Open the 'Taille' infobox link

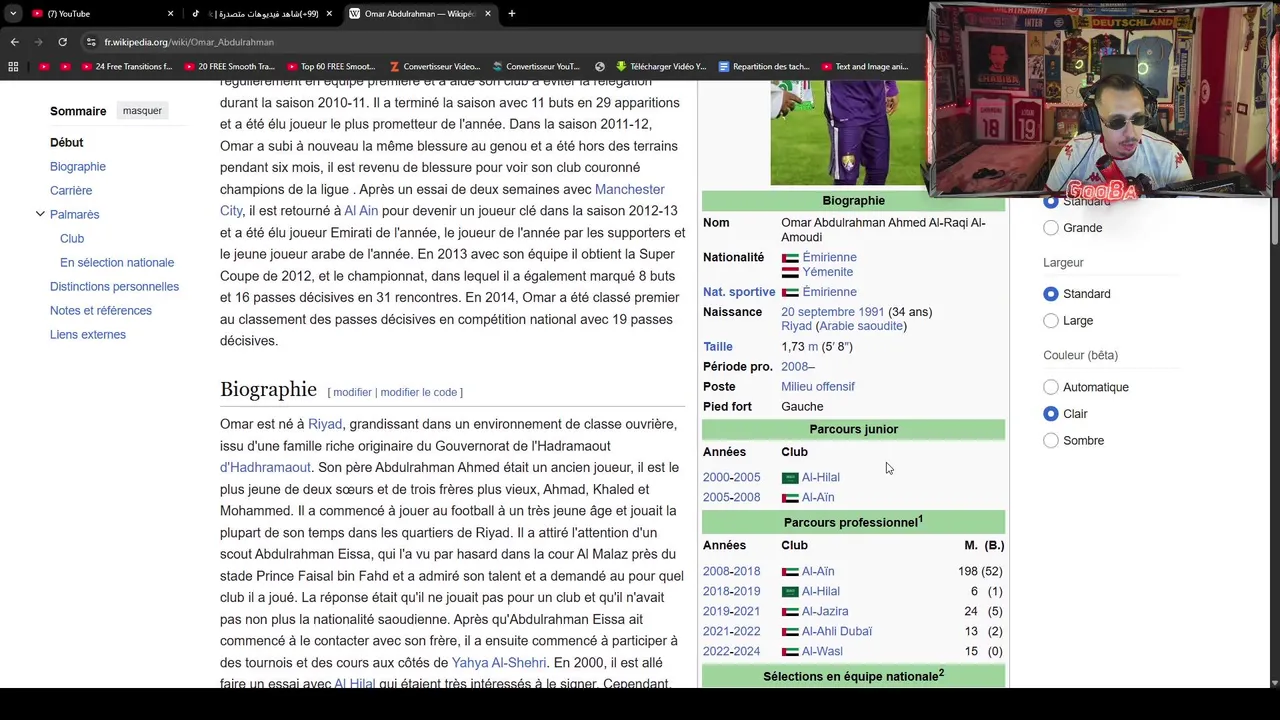click(718, 347)
